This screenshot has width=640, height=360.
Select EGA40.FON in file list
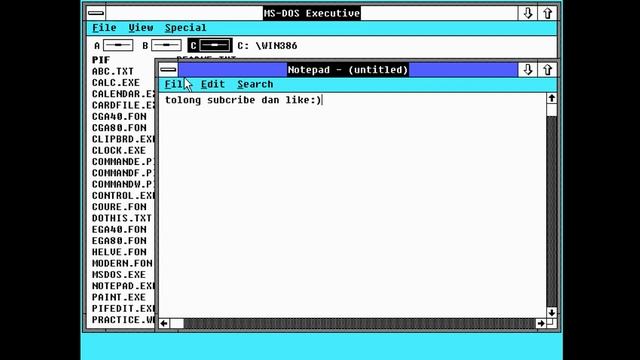click(119, 229)
